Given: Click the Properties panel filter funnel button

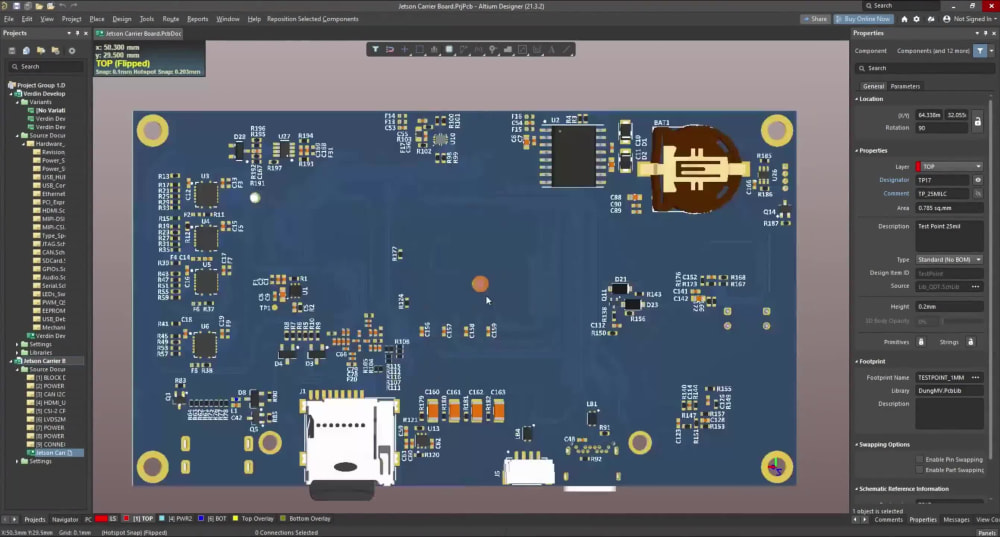Looking at the screenshot, I should 980,50.
